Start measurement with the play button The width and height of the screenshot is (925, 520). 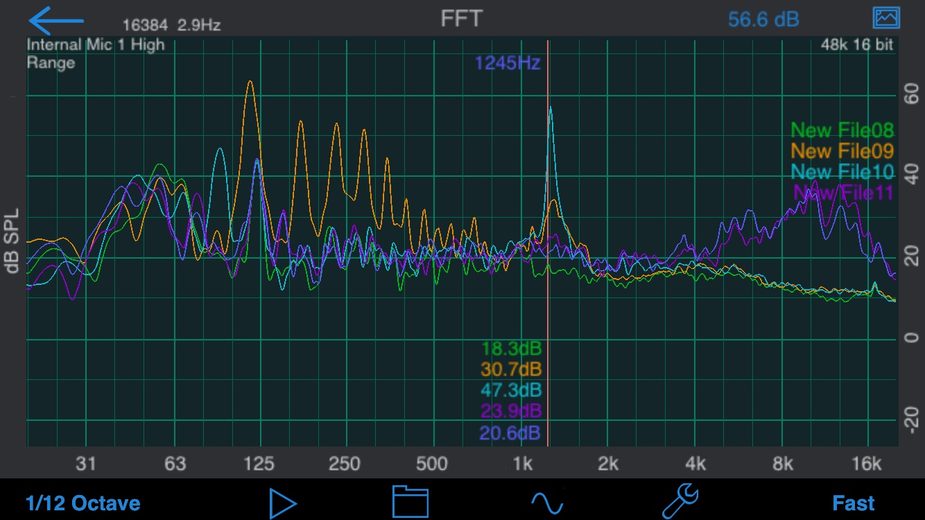283,503
